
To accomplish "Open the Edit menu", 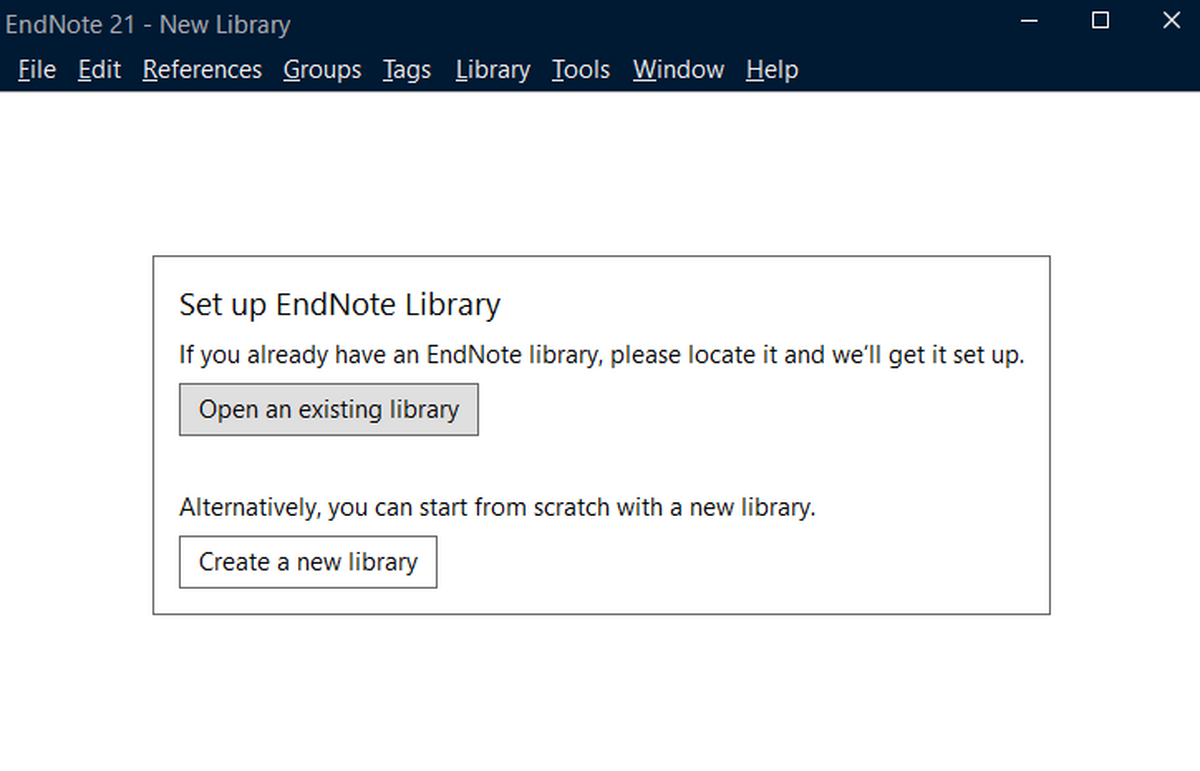I will (98, 69).
